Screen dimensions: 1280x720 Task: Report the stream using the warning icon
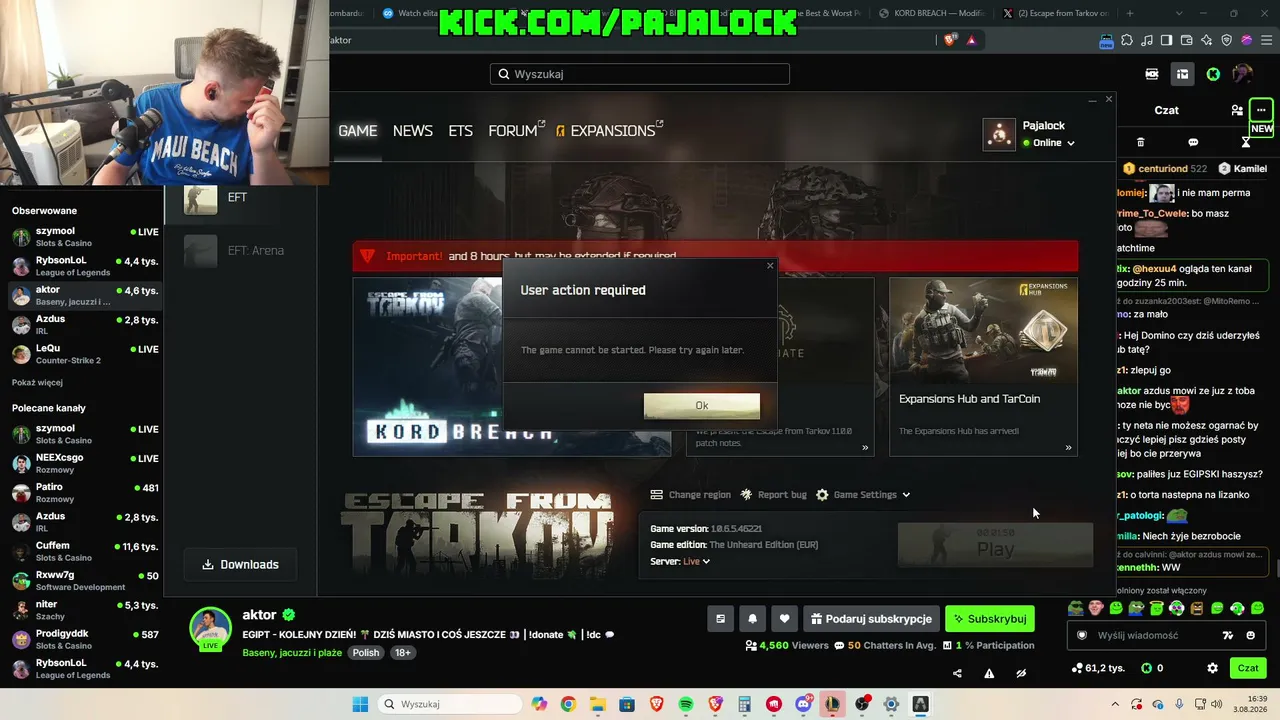coord(989,674)
